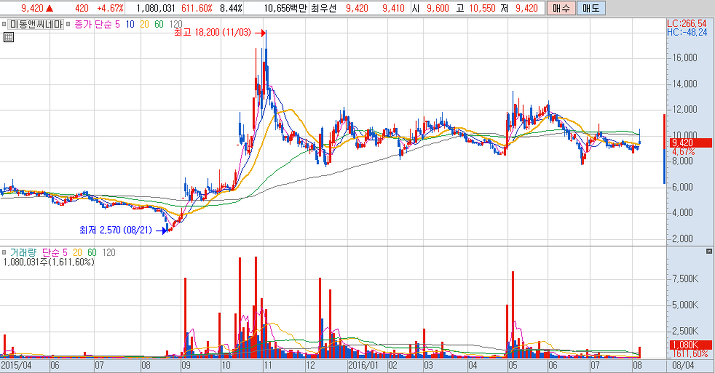Click the 매수 buy button
The height and width of the screenshot is (373, 715).
pyautogui.click(x=560, y=8)
